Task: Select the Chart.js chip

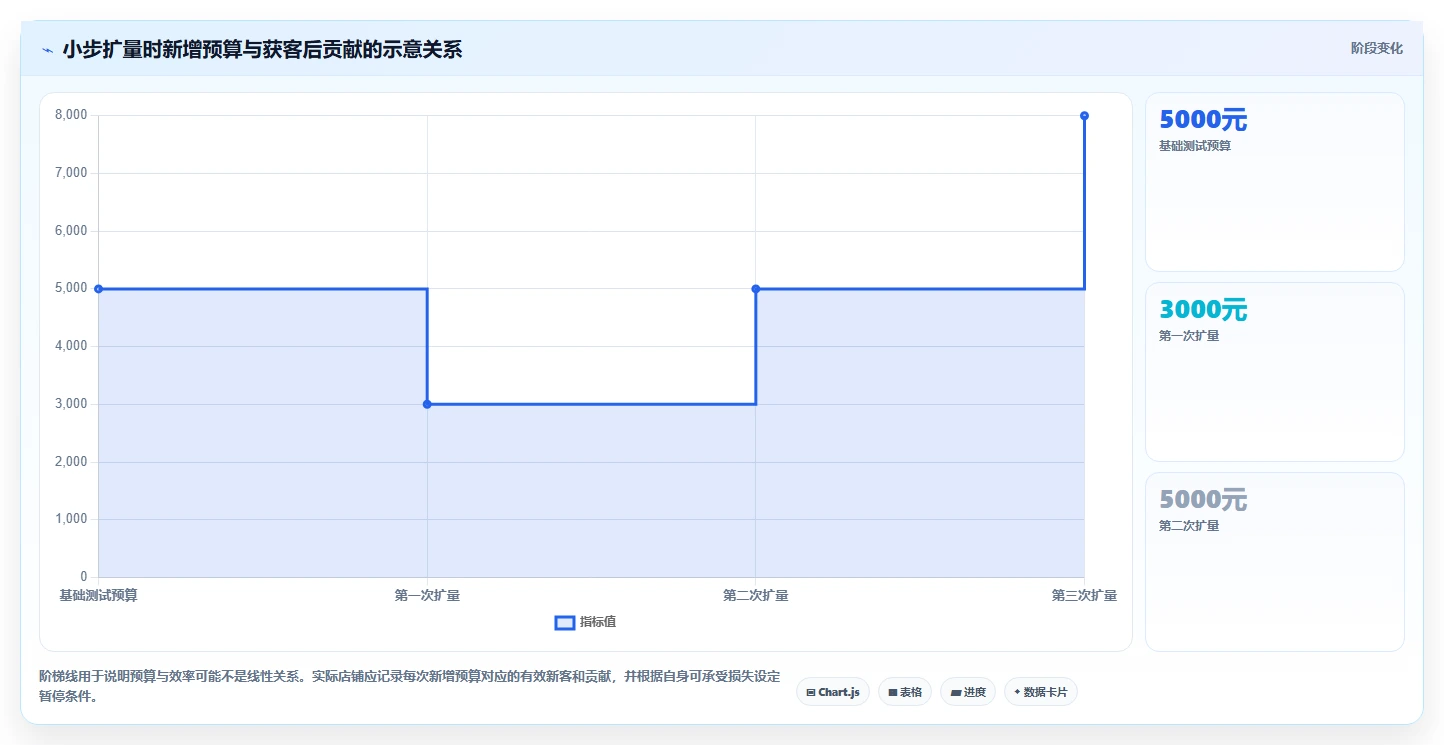Action: (x=833, y=692)
